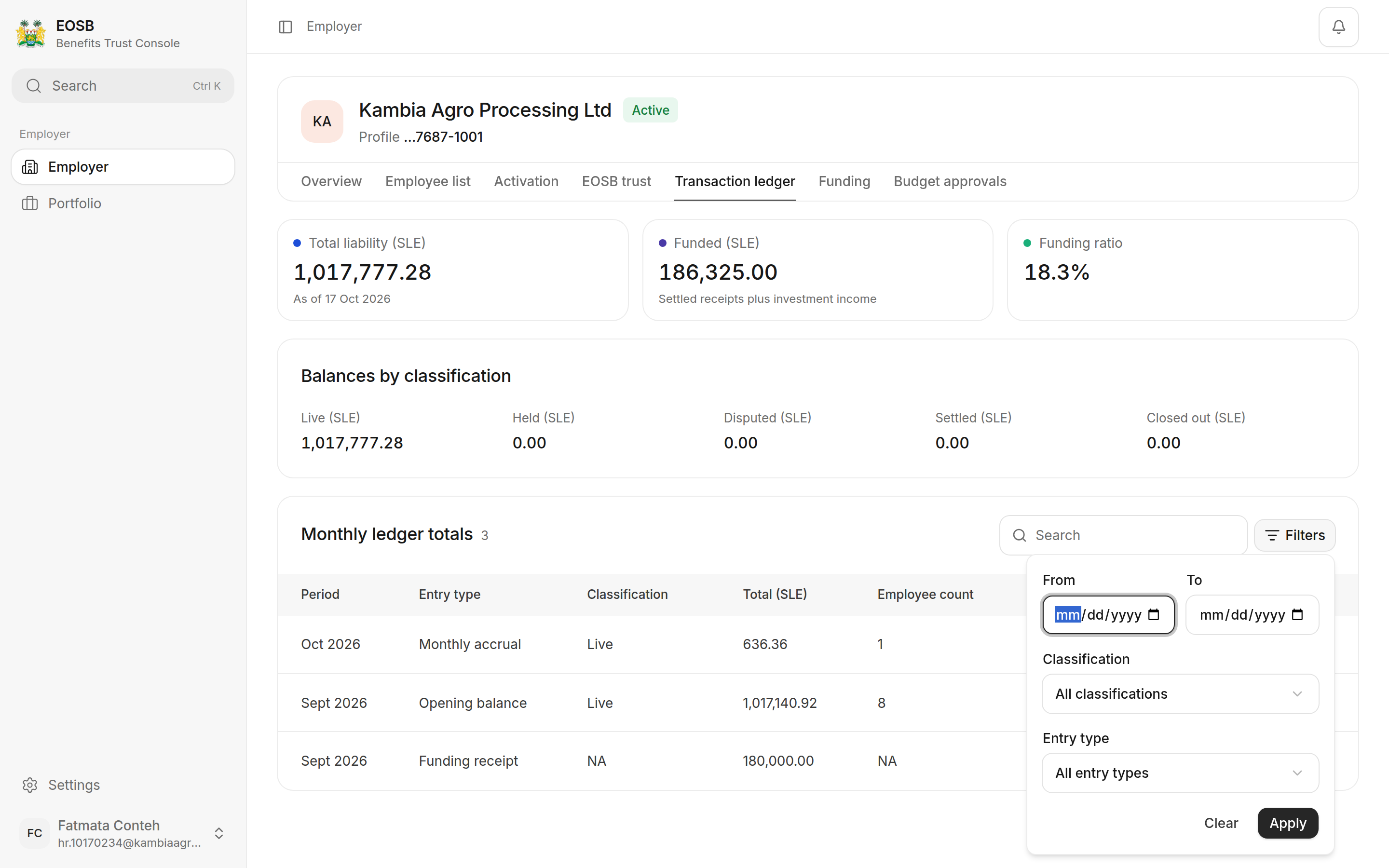Open Settings in the sidebar
The width and height of the screenshot is (1389, 868).
click(x=123, y=785)
